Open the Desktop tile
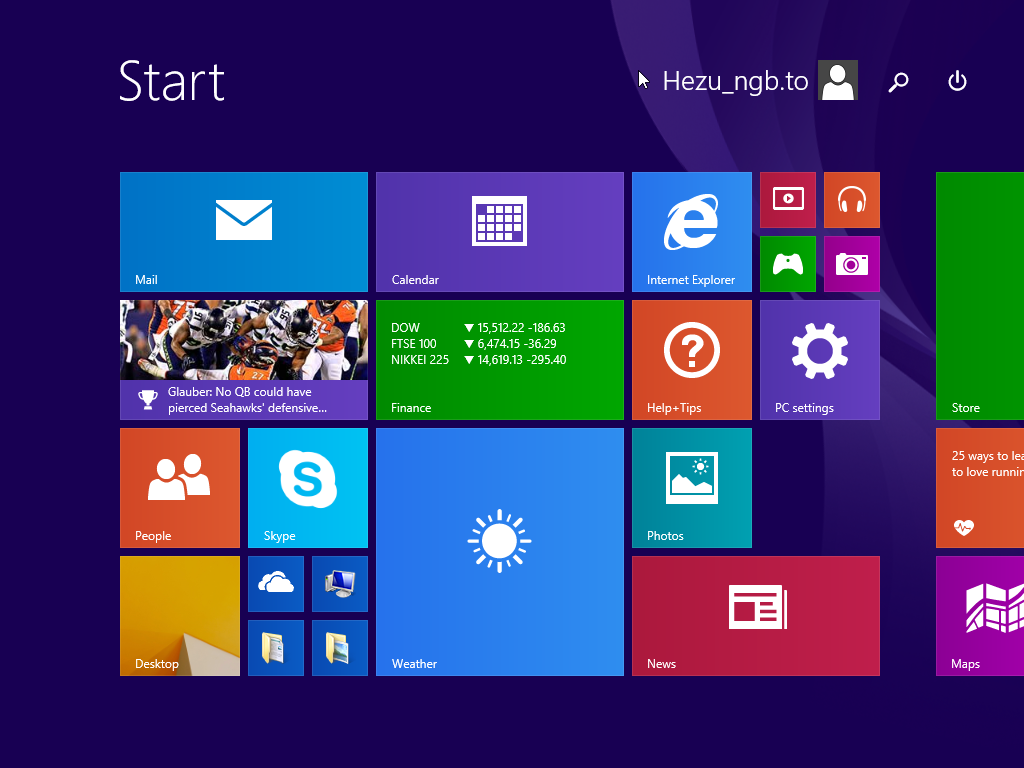The width and height of the screenshot is (1024, 768). [x=179, y=615]
